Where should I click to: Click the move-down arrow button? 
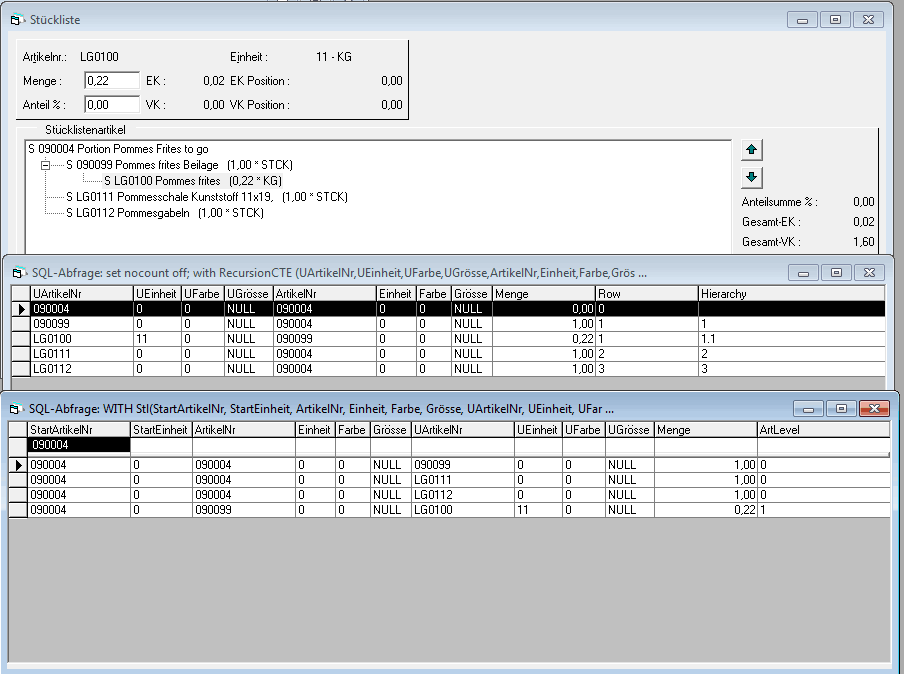[x=752, y=178]
